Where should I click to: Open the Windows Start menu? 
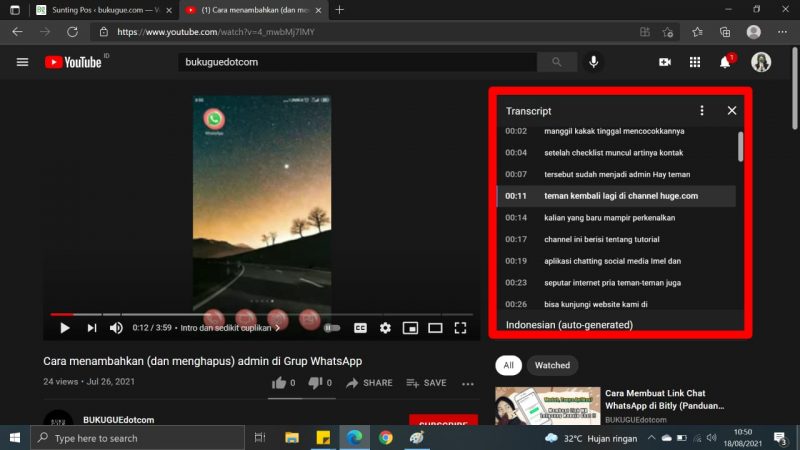tap(15, 438)
